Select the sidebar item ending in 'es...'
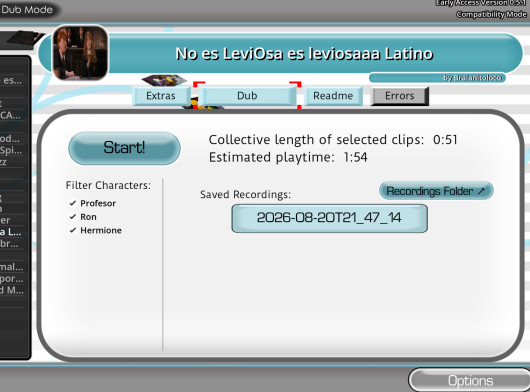 (x=12, y=80)
